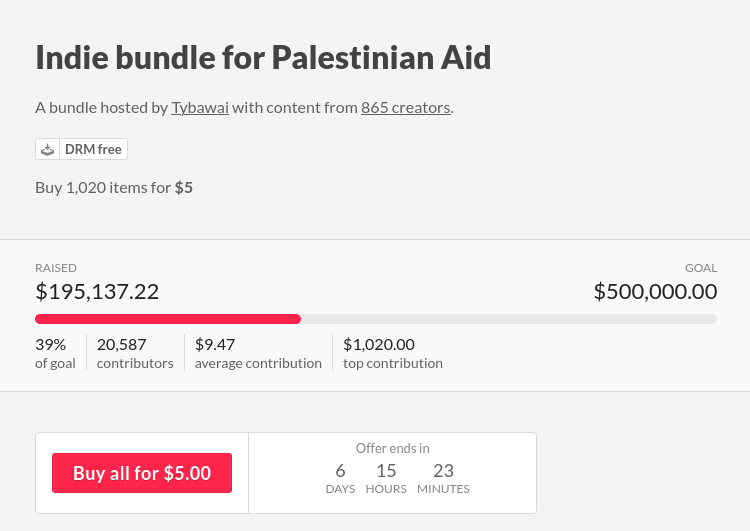Click the DRM free download icon
Image resolution: width=750 pixels, height=531 pixels.
pos(47,149)
